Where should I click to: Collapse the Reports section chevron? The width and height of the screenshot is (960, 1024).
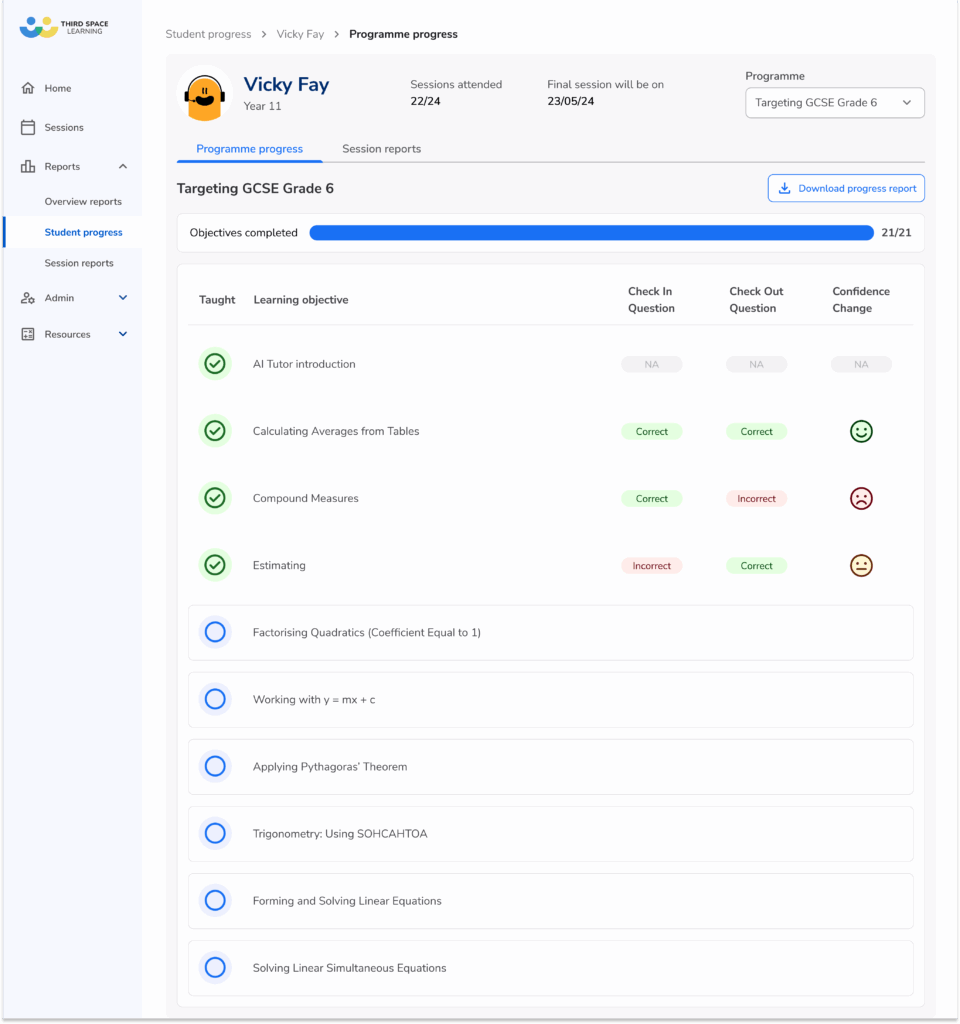(123, 166)
